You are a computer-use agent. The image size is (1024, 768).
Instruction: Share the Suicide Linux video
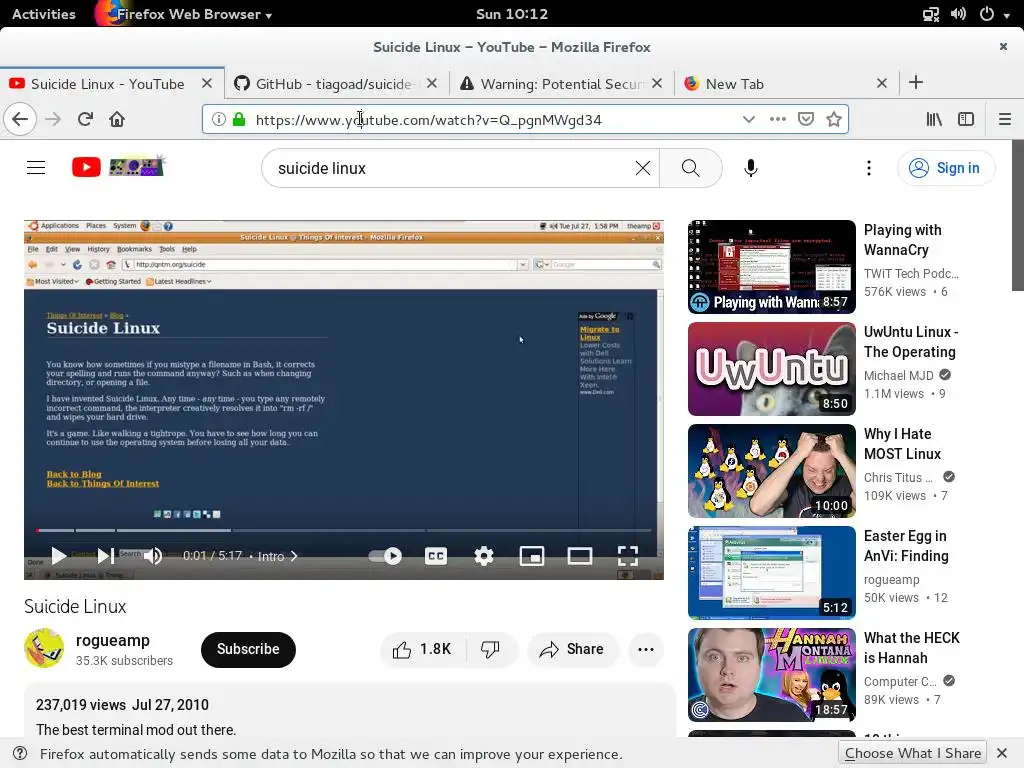pos(572,649)
